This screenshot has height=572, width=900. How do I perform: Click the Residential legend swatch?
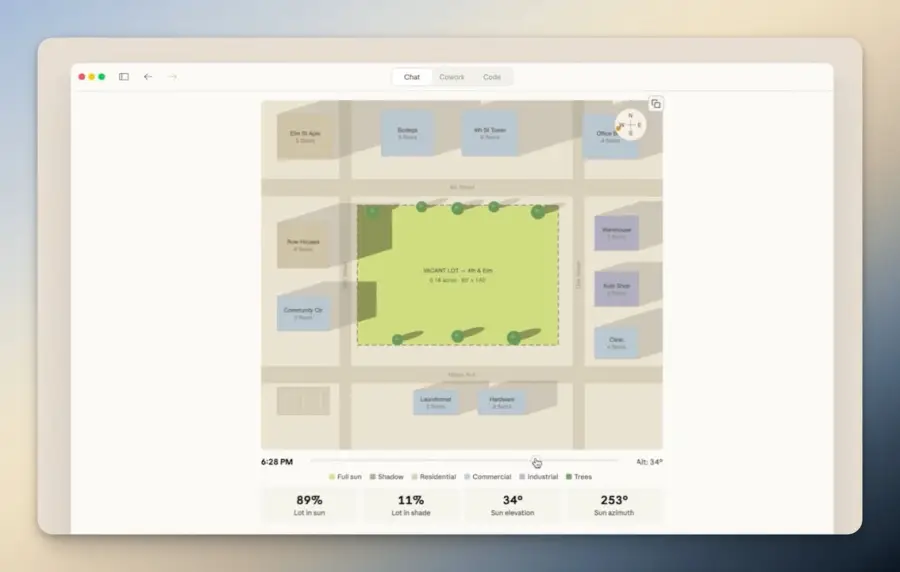click(x=414, y=477)
